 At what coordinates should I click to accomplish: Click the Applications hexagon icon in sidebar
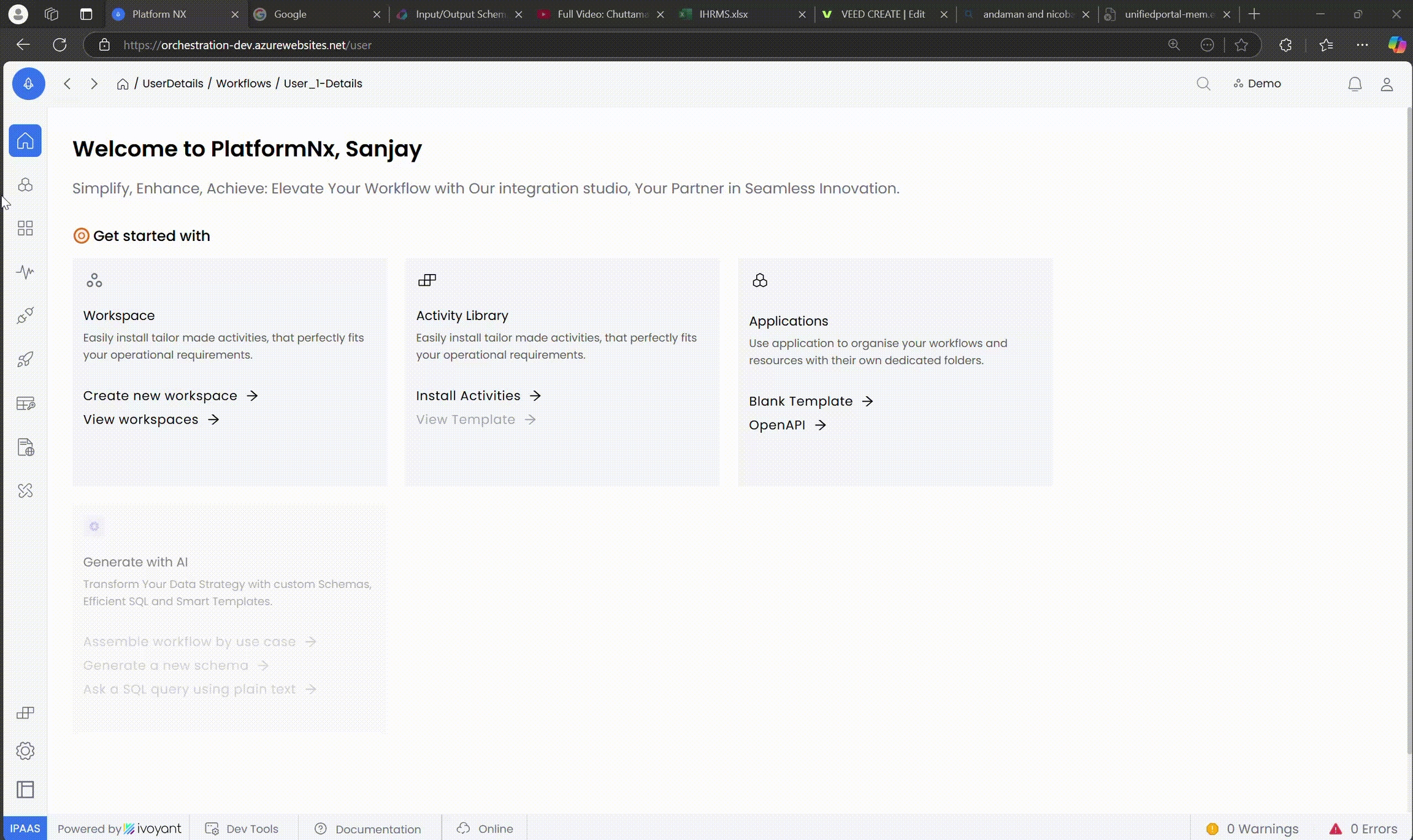click(25, 185)
